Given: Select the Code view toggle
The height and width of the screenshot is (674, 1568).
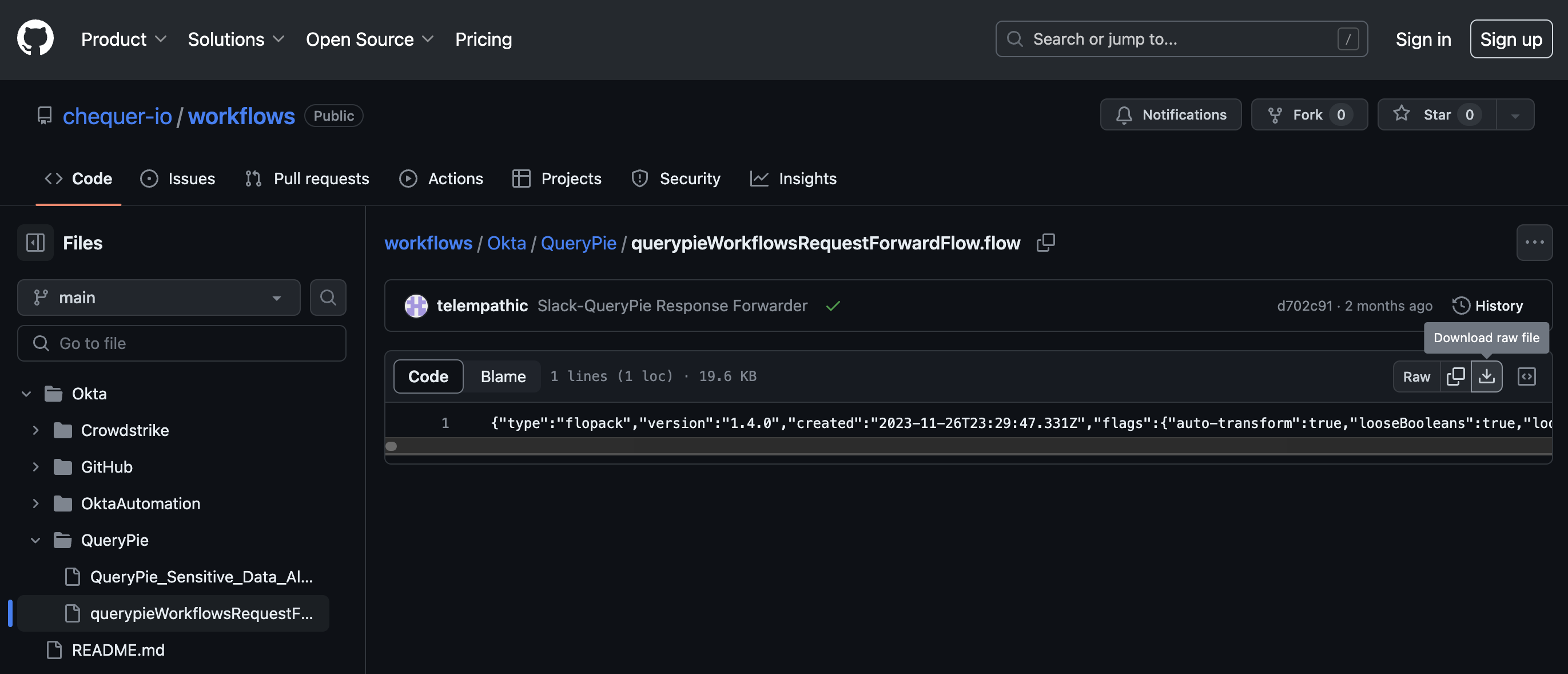Looking at the screenshot, I should coord(428,376).
